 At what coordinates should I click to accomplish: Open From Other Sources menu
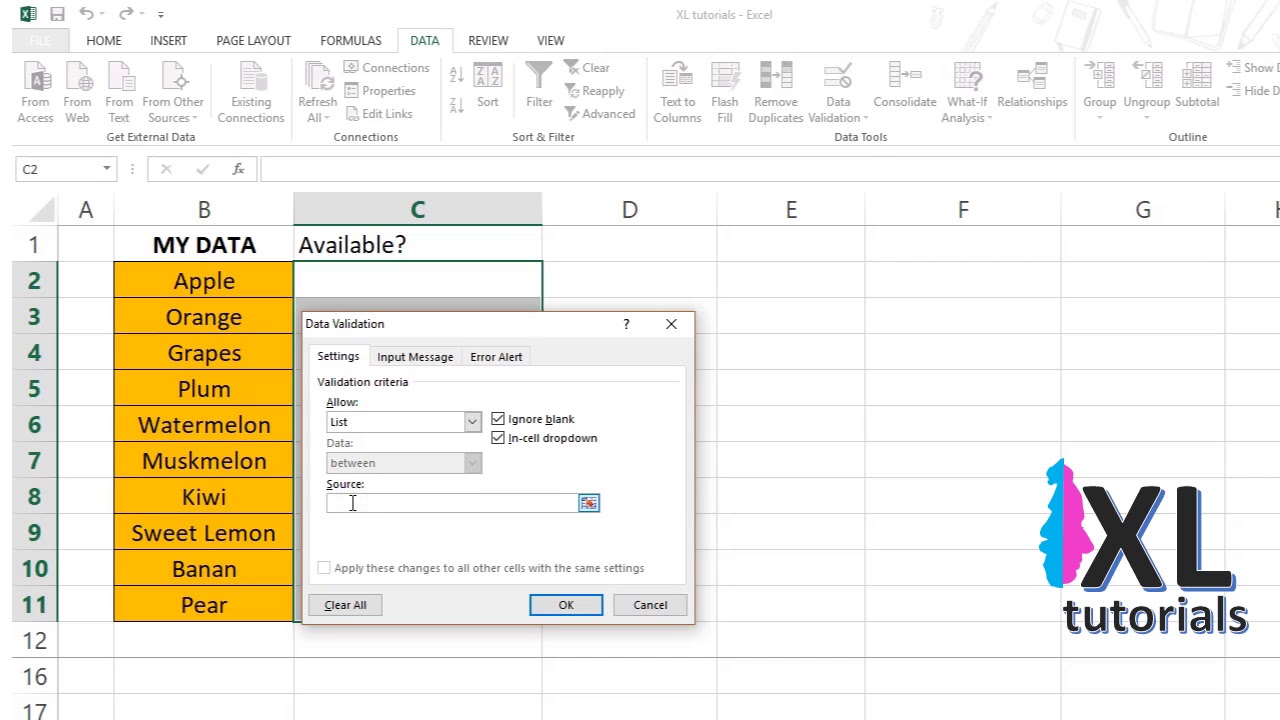pyautogui.click(x=173, y=93)
